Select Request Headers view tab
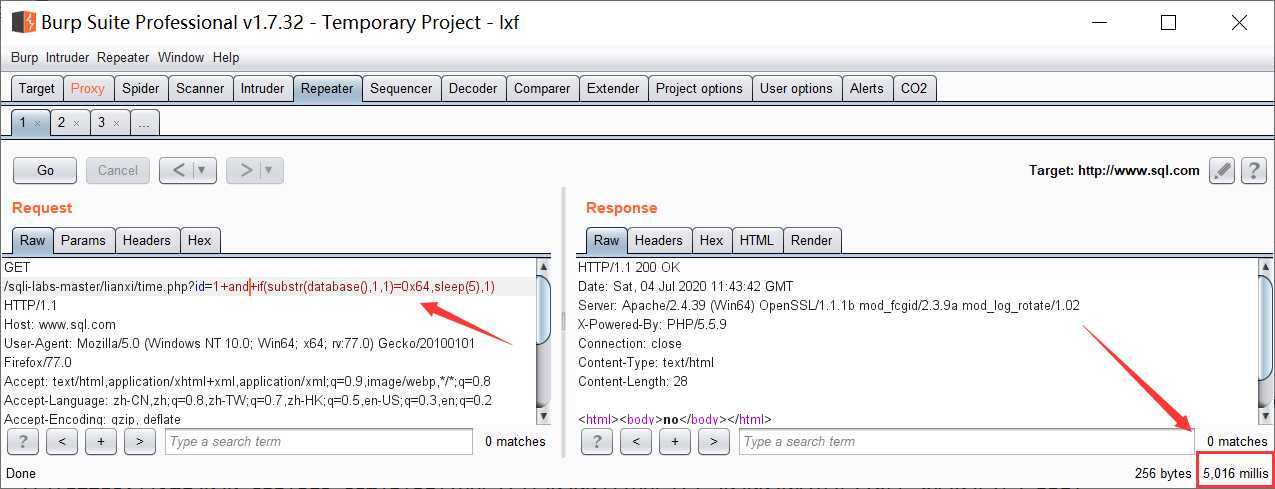This screenshot has height=489, width=1275. click(x=147, y=240)
